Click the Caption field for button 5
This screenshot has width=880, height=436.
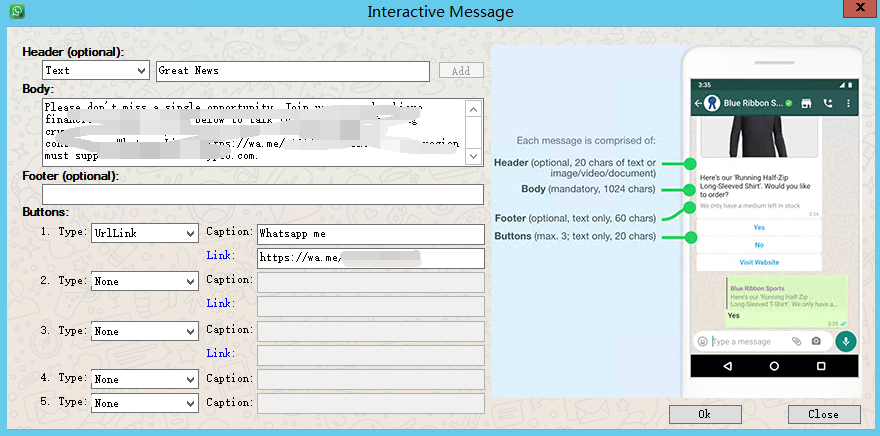tap(371, 403)
